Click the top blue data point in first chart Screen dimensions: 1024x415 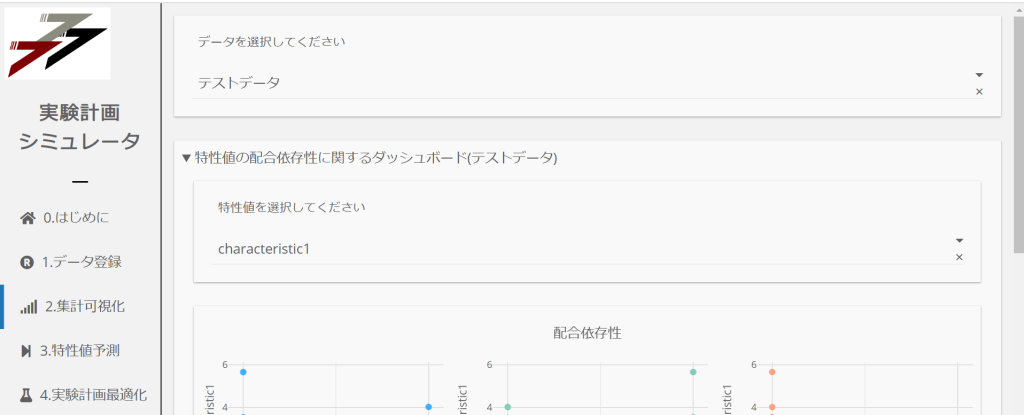click(243, 372)
